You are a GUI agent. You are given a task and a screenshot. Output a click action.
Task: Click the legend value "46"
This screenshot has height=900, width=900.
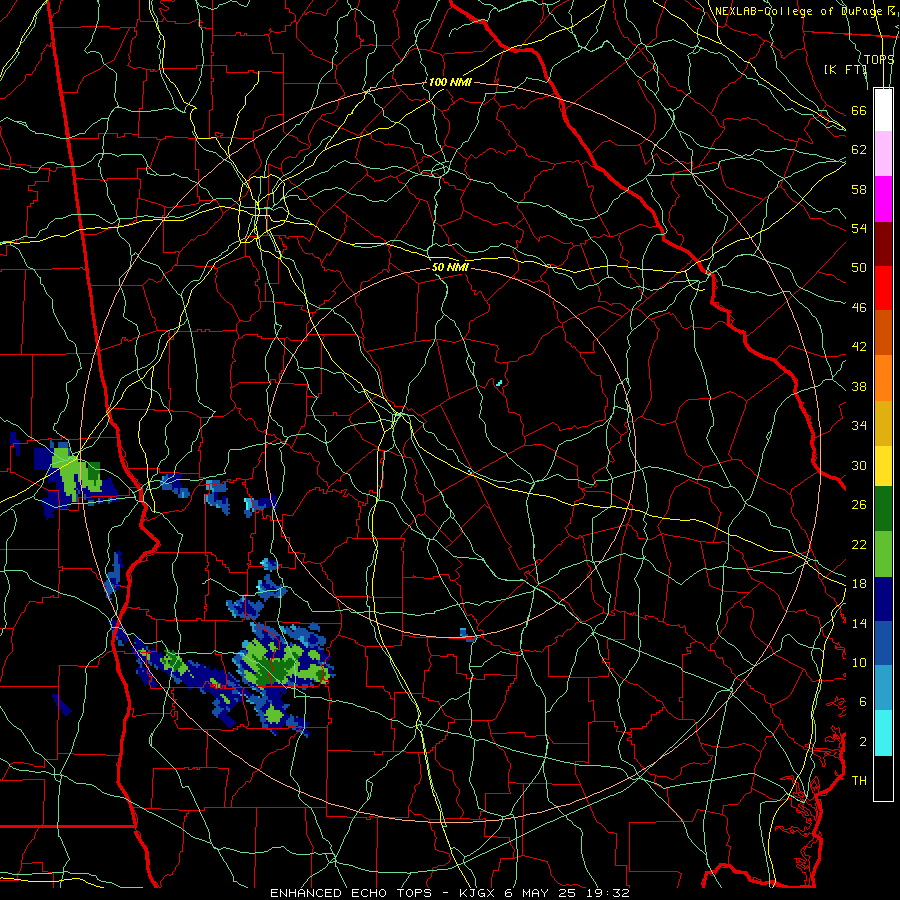(x=859, y=308)
